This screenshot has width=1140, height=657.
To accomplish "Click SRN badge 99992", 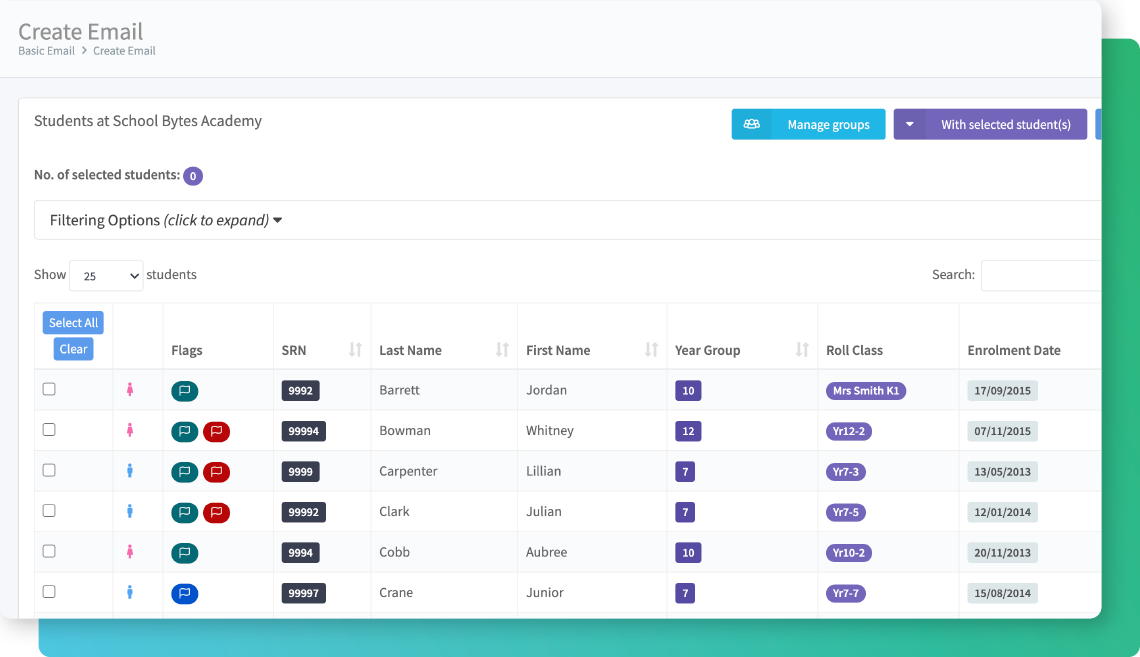I will tap(304, 512).
